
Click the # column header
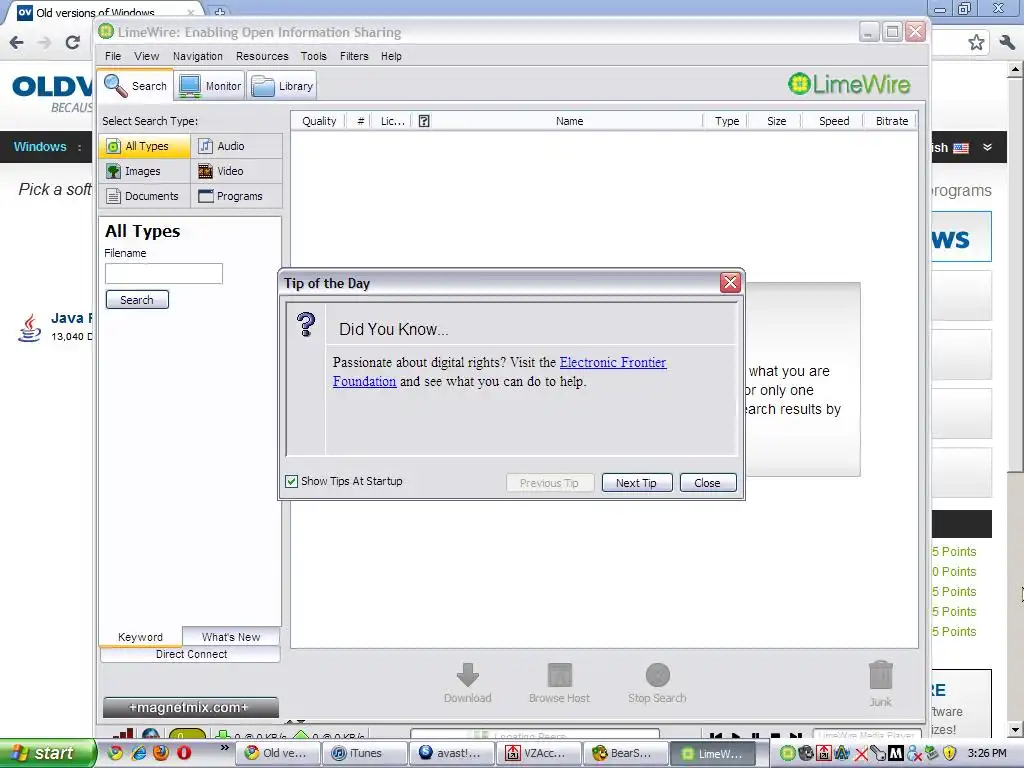(360, 121)
